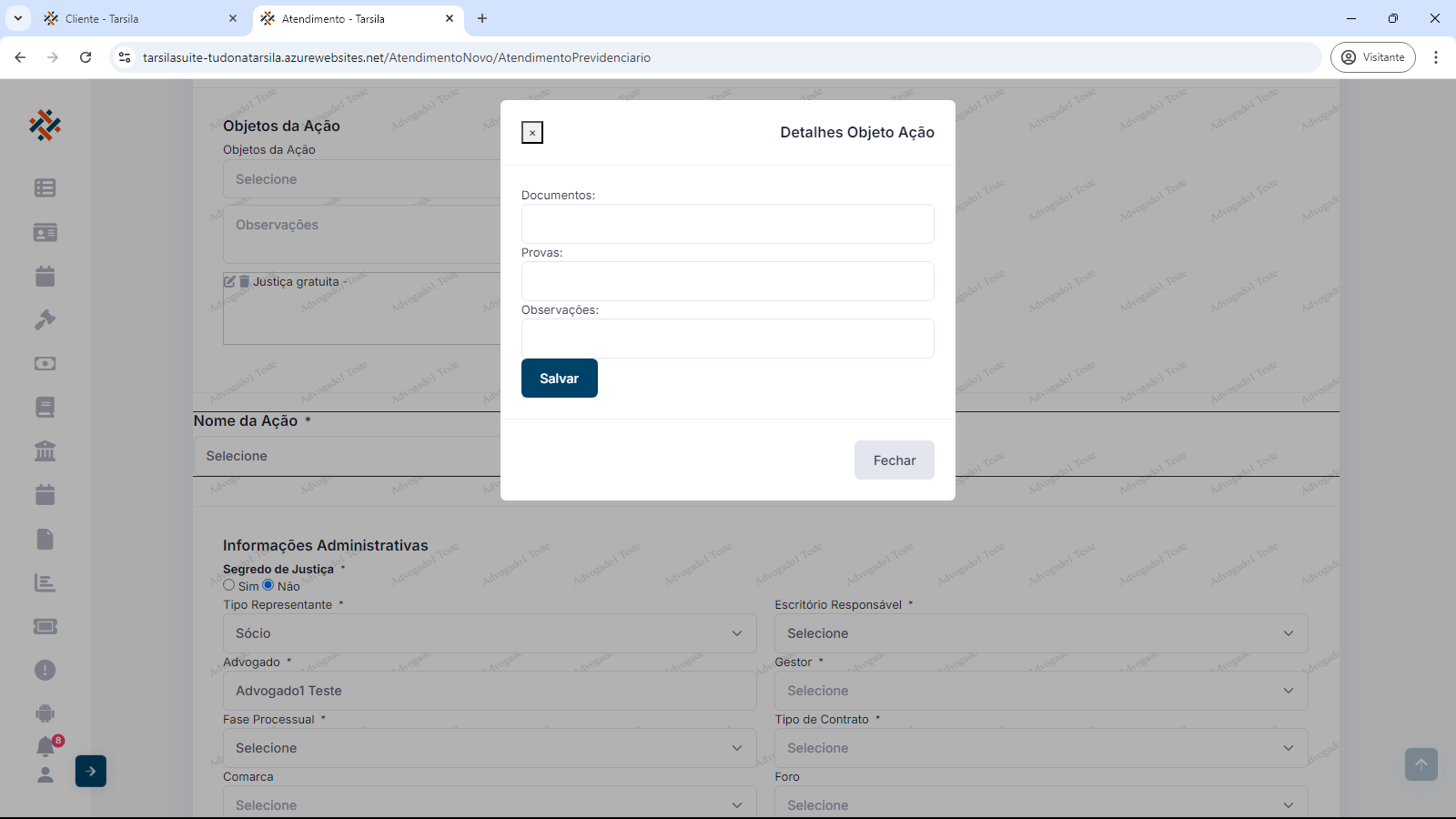Expand sidebar with the arrow button
This screenshot has height=819, width=1456.
click(91, 771)
